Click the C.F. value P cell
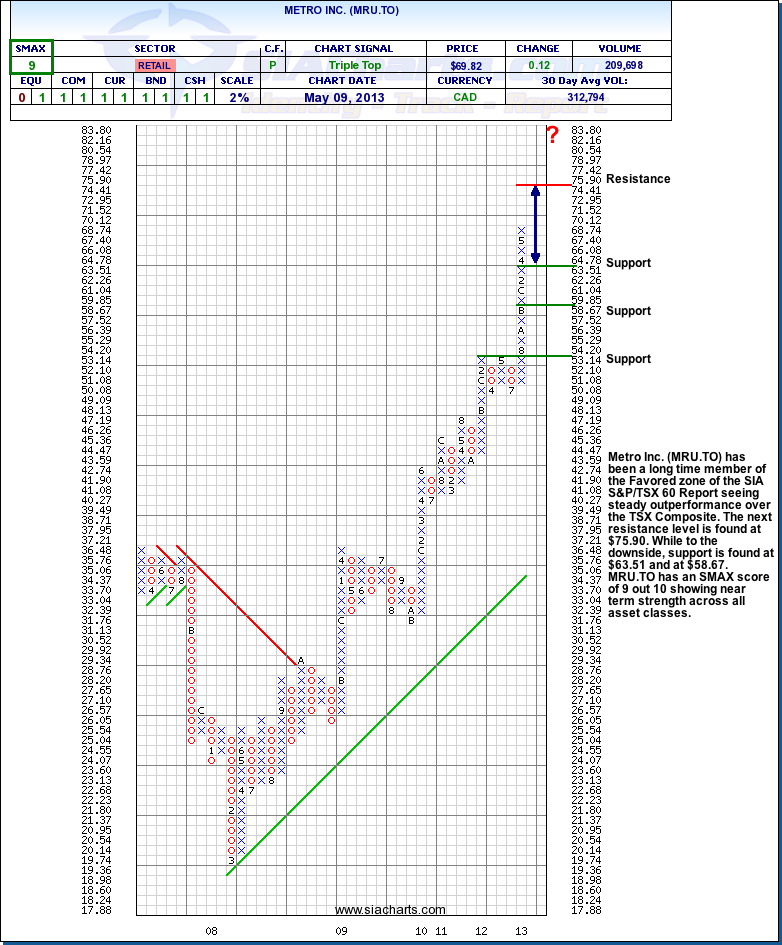Viewport: 782px width, 945px height. 272,65
